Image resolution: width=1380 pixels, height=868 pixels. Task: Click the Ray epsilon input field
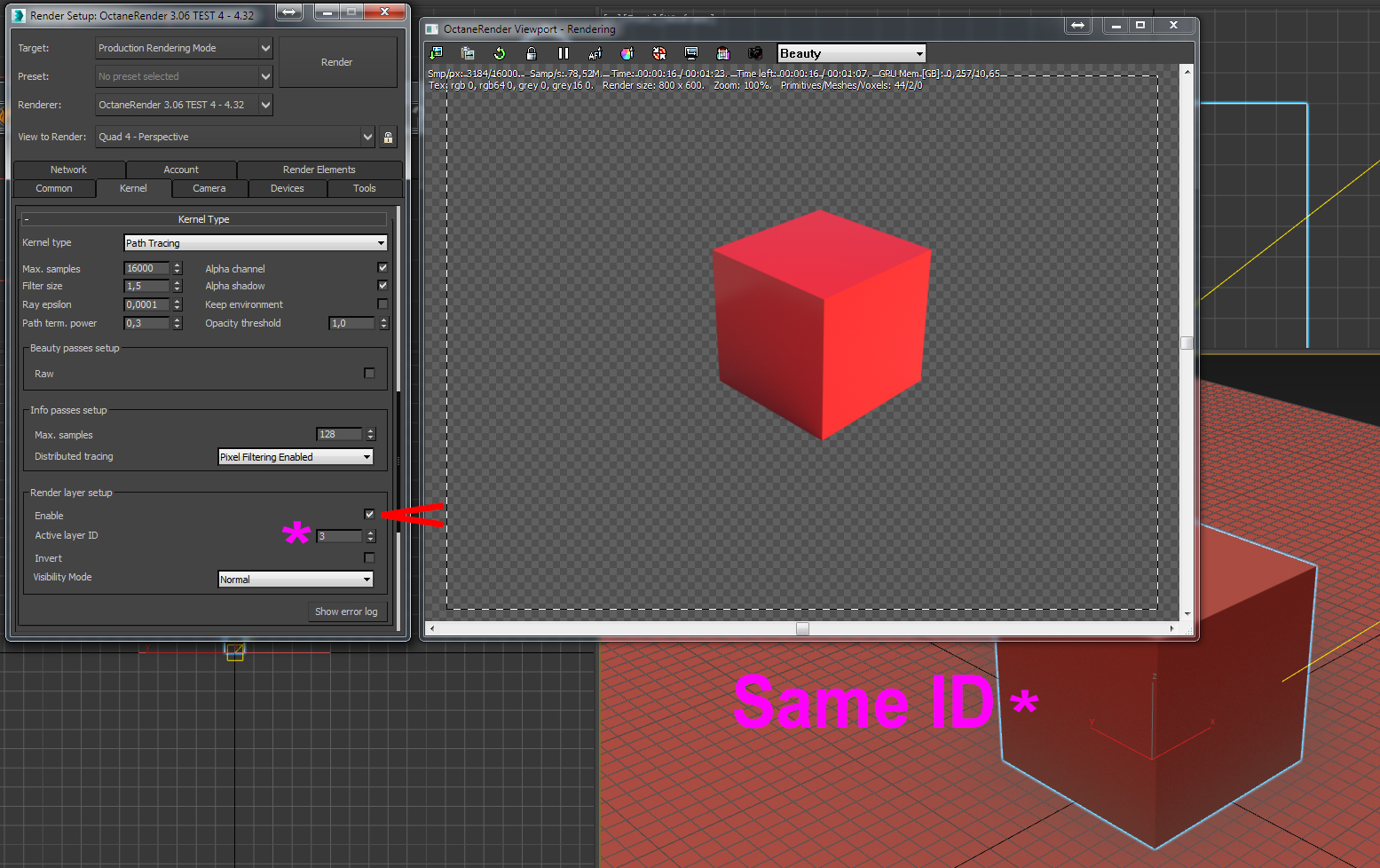pyautogui.click(x=146, y=304)
